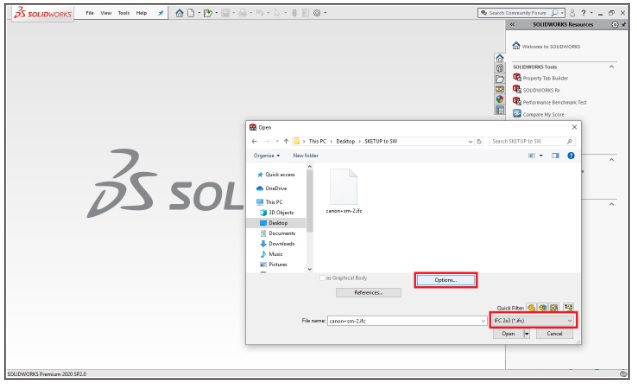Open the file type dropdown IFC 2x3
This screenshot has height=387, width=637.
click(533, 321)
